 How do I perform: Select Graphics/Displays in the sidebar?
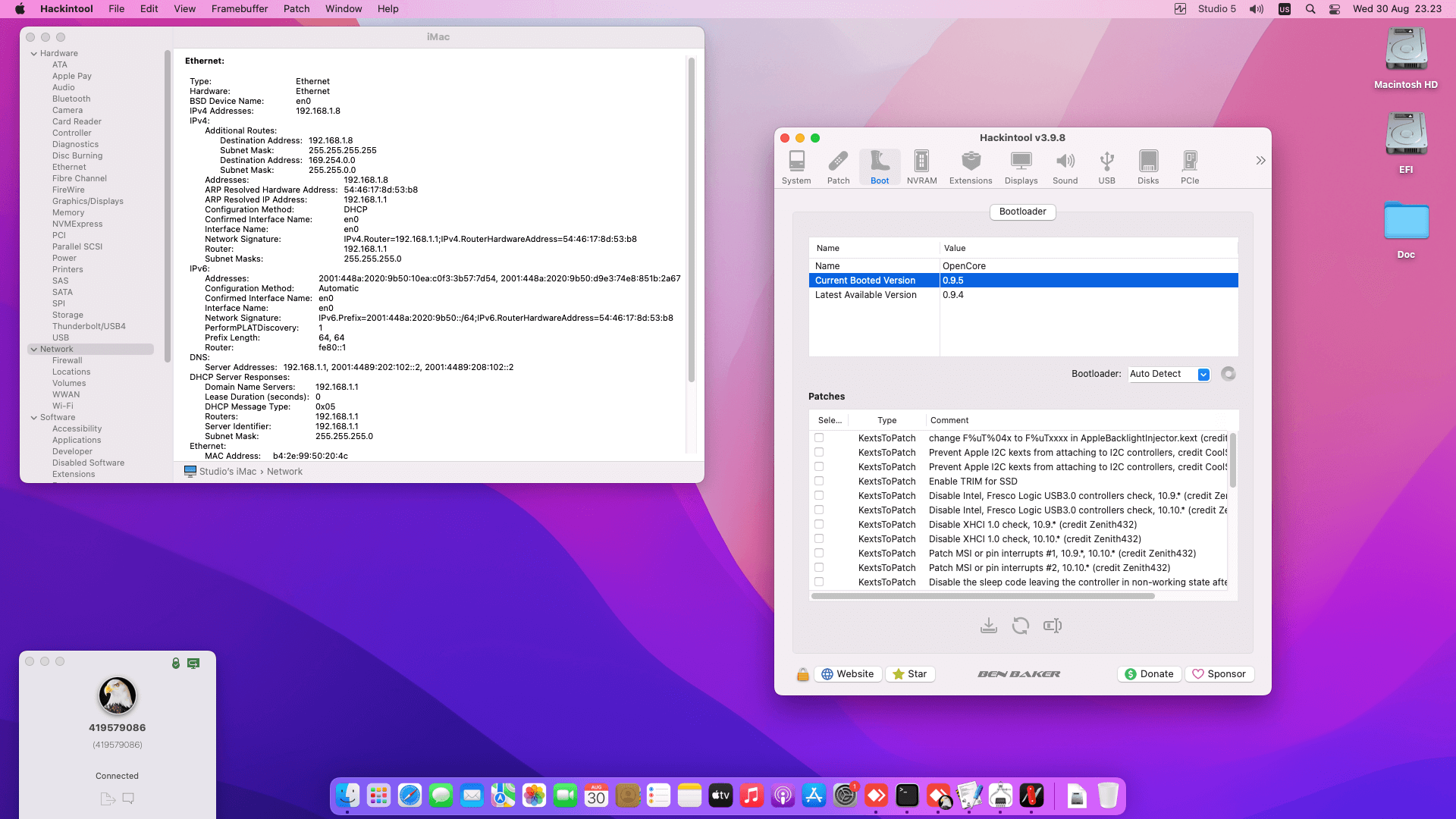(88, 202)
